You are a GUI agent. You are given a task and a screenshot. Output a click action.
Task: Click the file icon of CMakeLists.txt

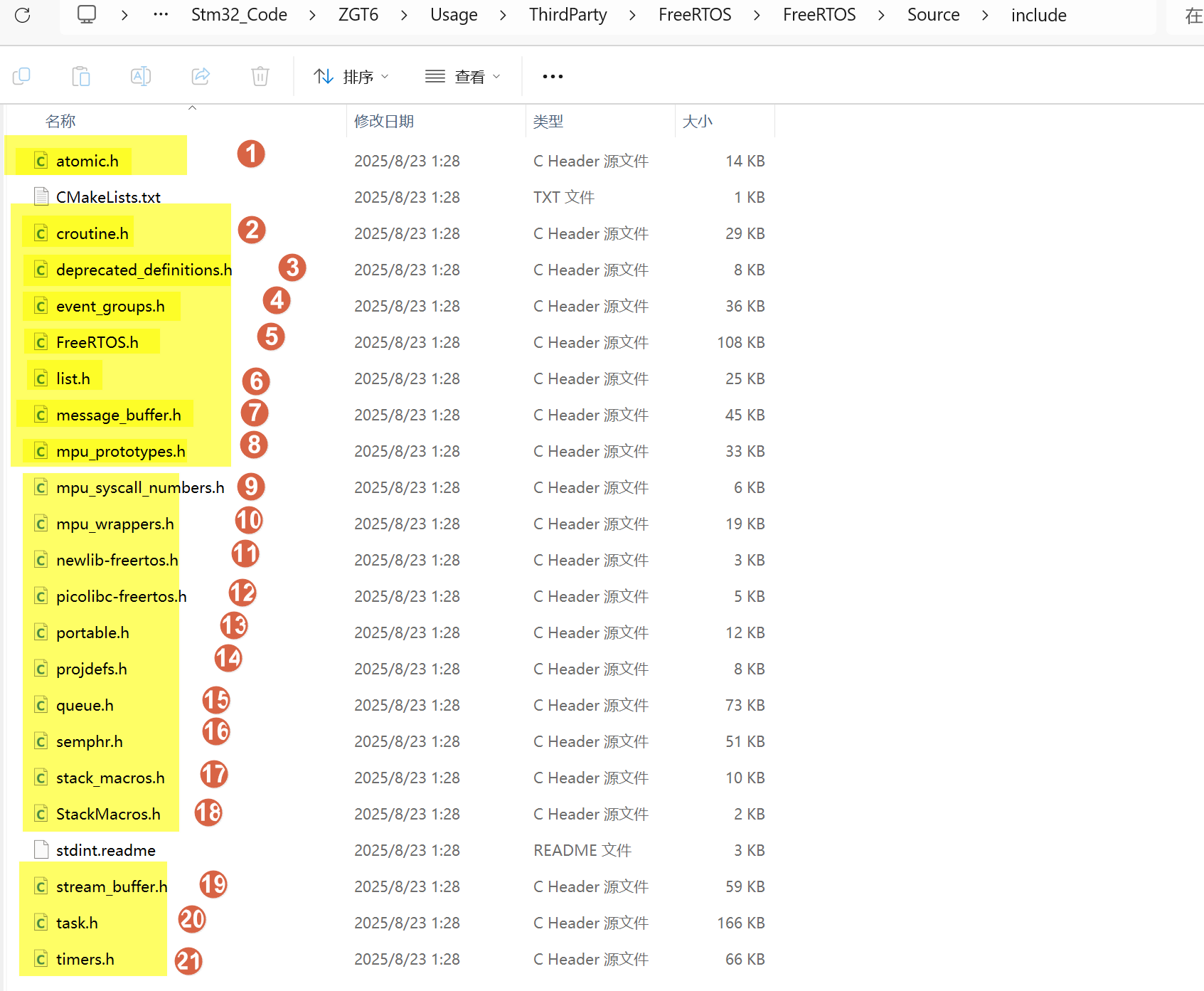coord(41,196)
